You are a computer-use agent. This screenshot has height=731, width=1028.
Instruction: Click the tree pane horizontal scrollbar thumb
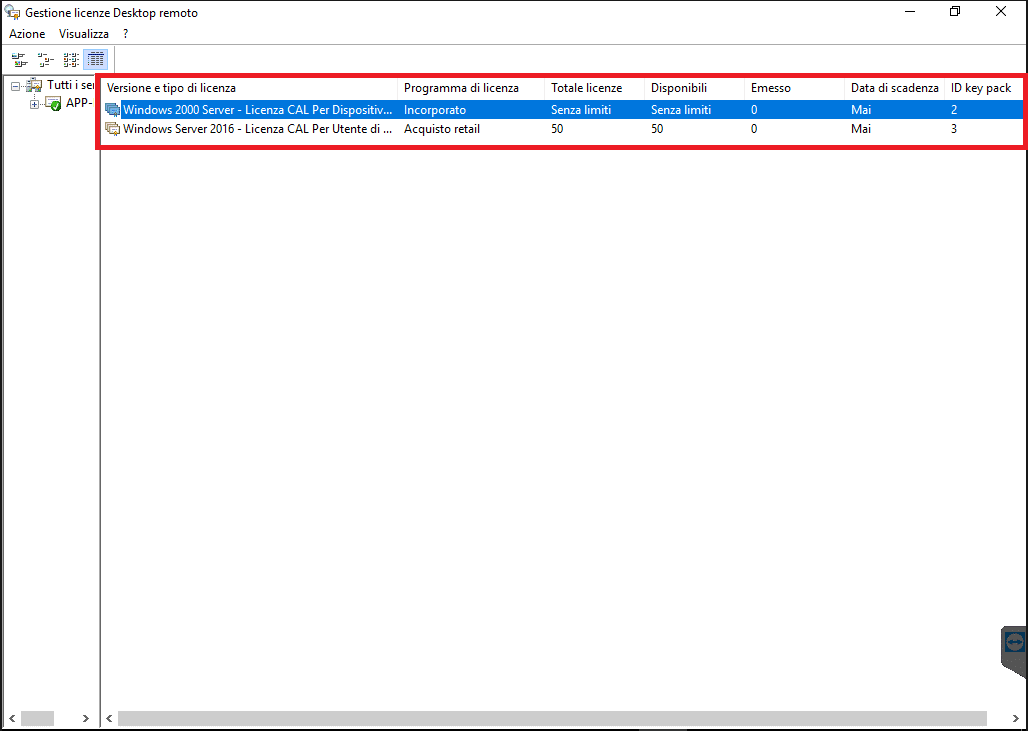(37, 719)
